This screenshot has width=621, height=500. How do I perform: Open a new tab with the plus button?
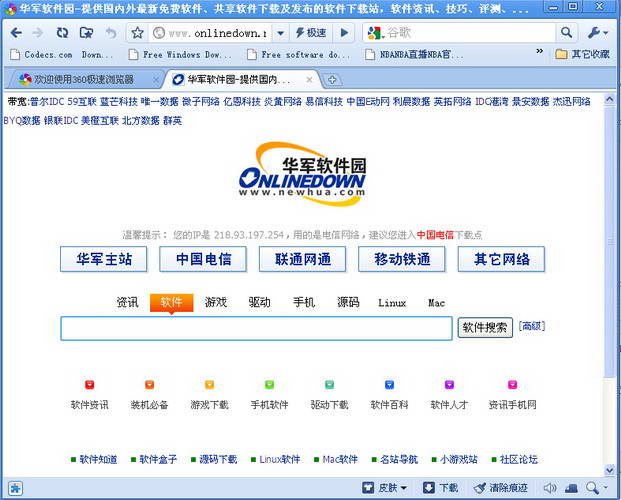[332, 80]
